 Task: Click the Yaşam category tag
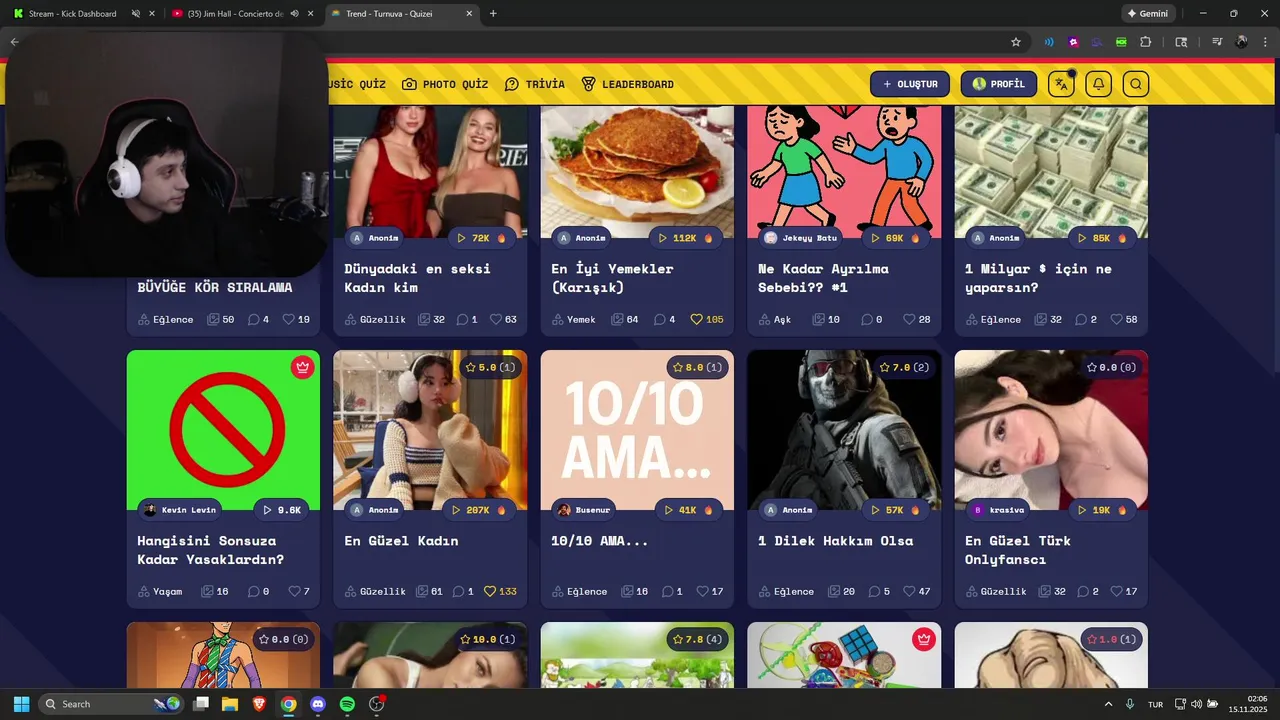pos(160,591)
